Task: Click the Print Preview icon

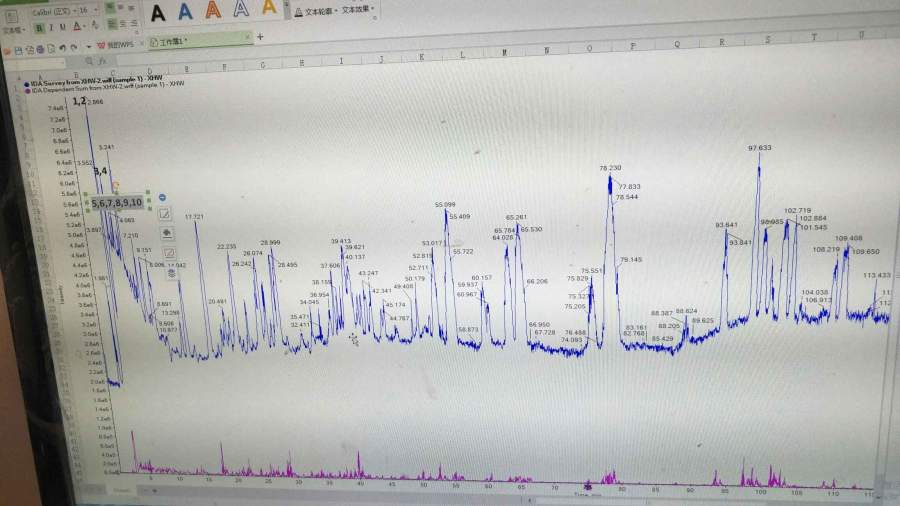Action: (x=51, y=49)
